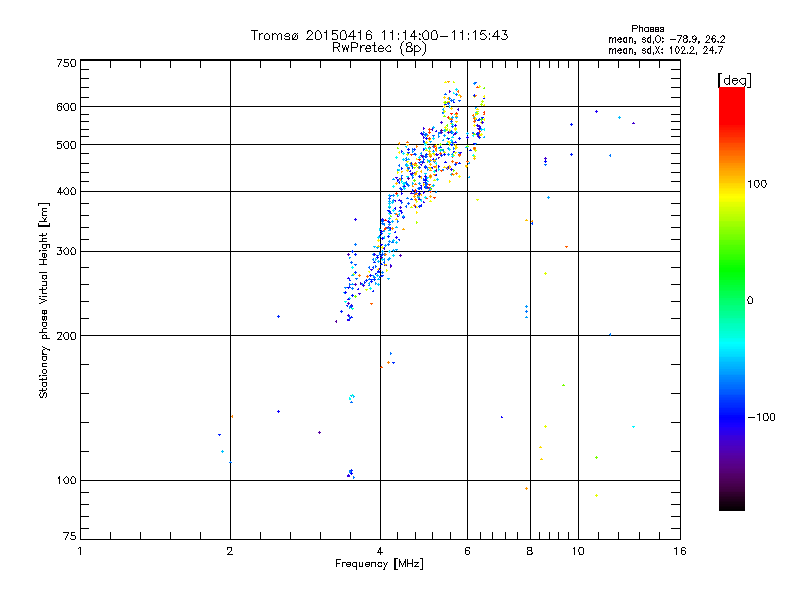Click the phase color bar
Image resolution: width=800 pixels, height=600 pixels.
point(732,298)
